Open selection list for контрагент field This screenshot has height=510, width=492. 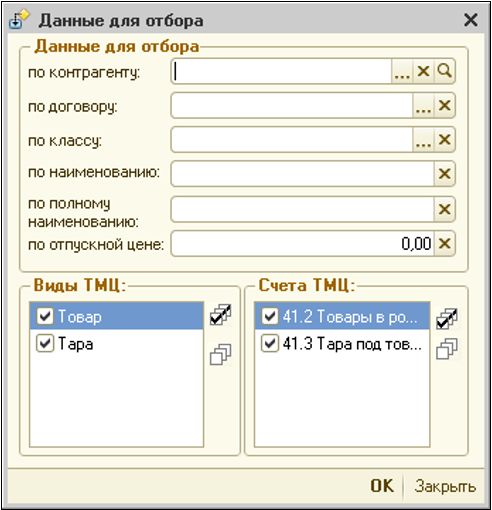pos(402,71)
